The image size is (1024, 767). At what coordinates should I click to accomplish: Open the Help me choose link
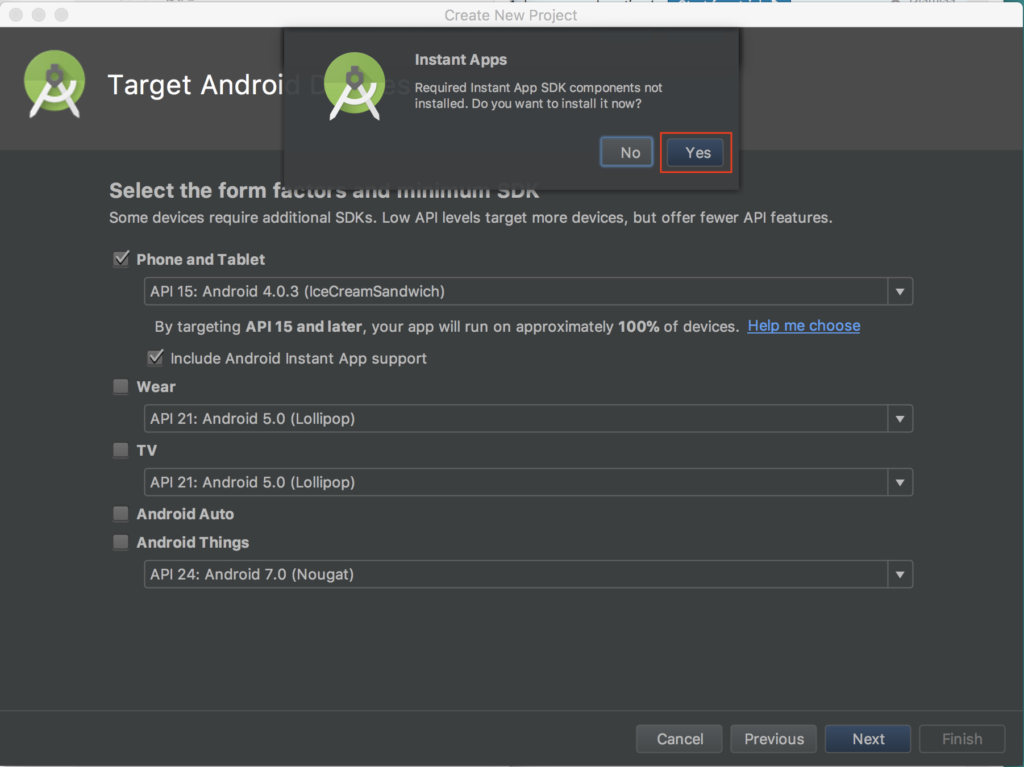pyautogui.click(x=804, y=326)
